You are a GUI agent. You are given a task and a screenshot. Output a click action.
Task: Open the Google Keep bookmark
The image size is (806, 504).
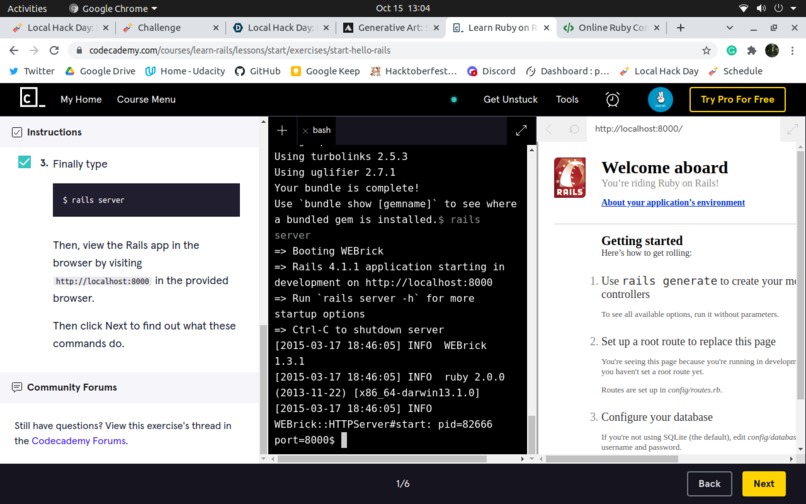(x=325, y=71)
